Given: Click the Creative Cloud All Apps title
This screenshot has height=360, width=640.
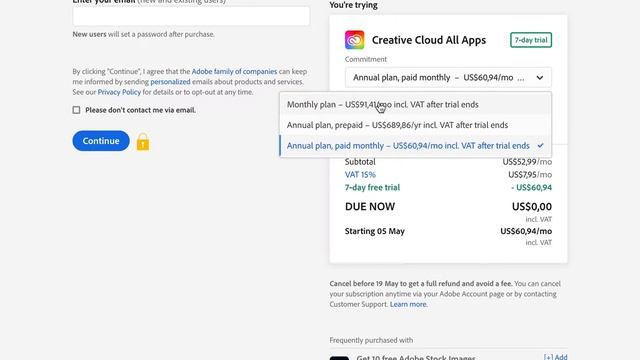Looking at the screenshot, I should (x=429, y=40).
